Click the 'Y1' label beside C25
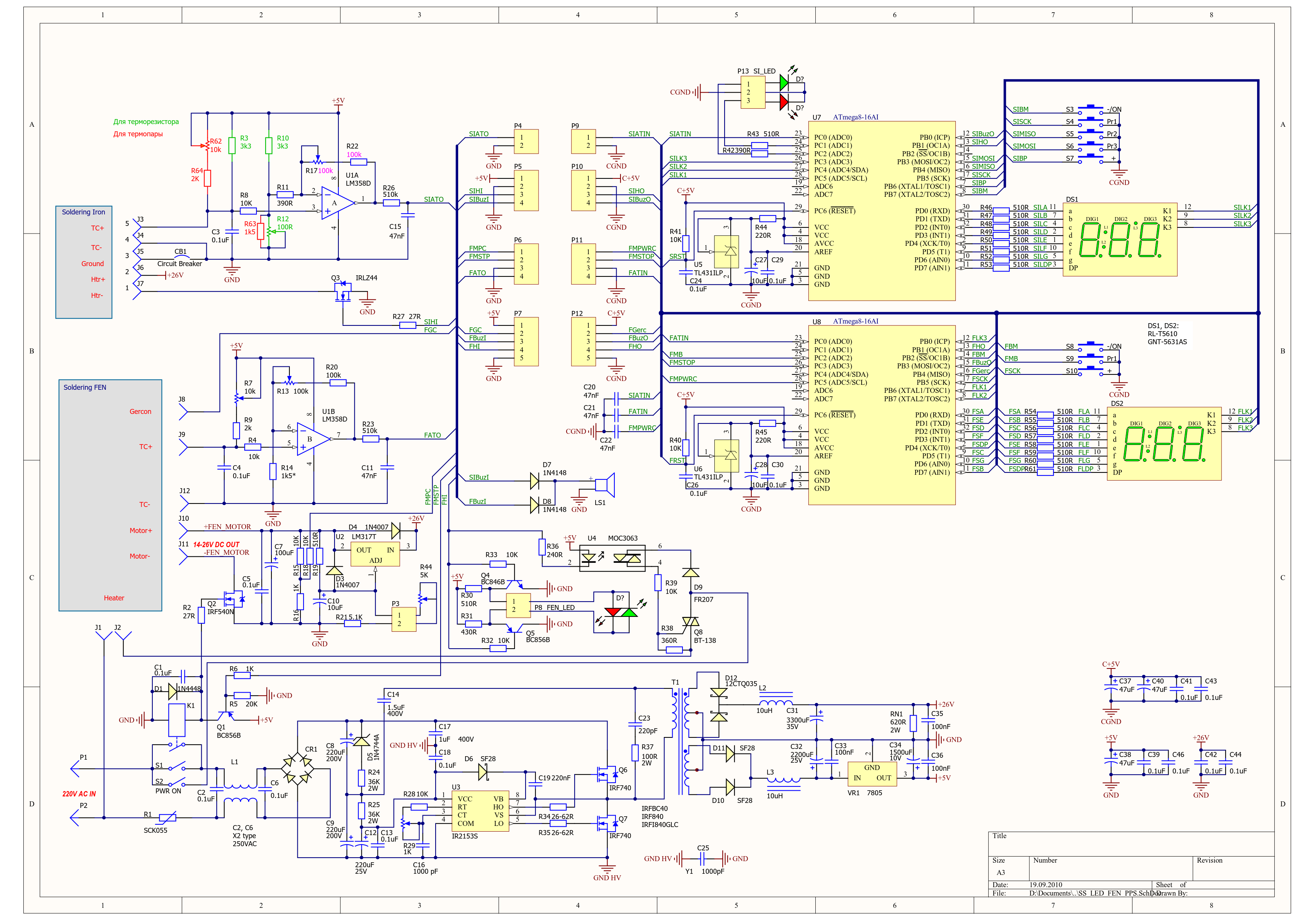Image resolution: width=1316 pixels, height=922 pixels. coord(689,871)
